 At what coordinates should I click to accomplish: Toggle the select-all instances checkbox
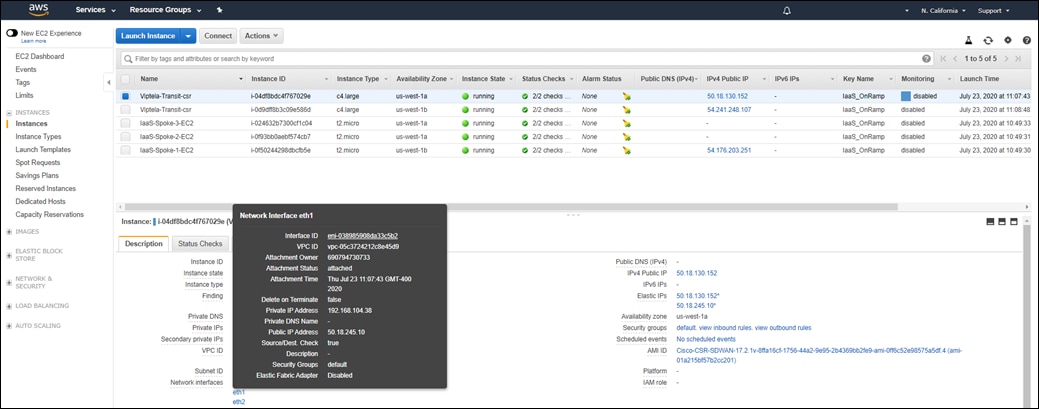coord(125,79)
